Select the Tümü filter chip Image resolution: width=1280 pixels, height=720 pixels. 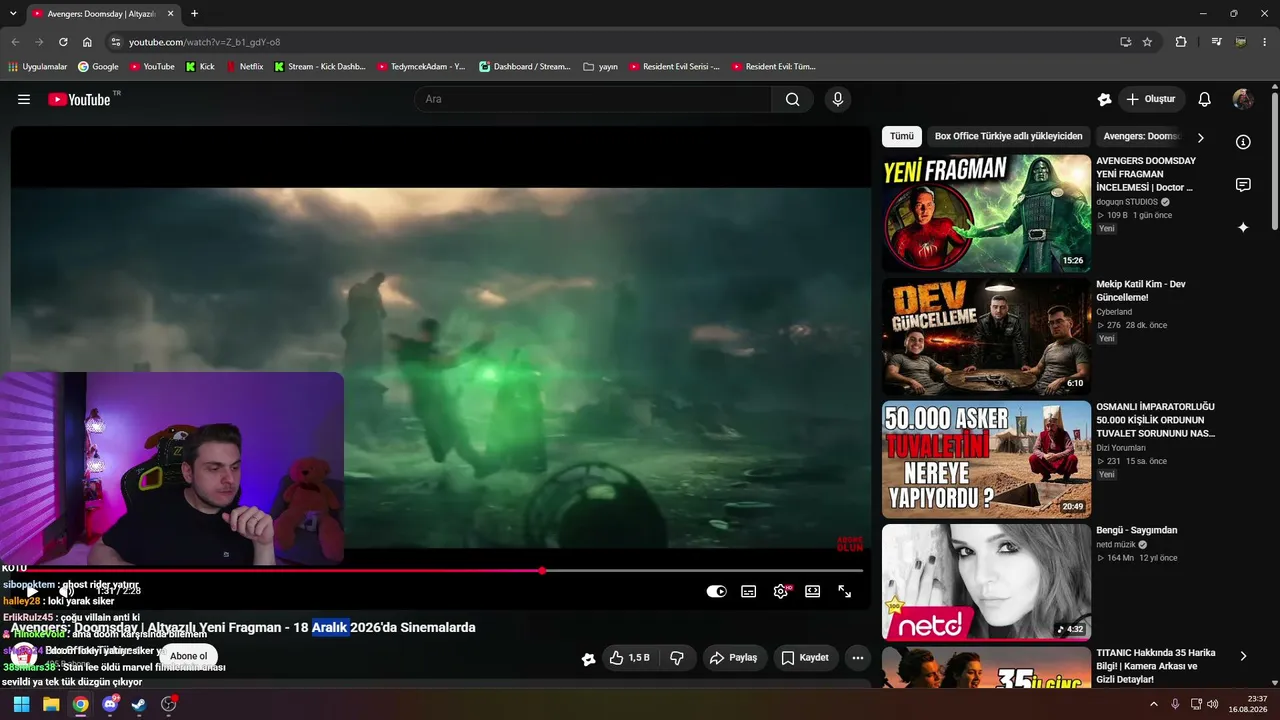click(902, 136)
